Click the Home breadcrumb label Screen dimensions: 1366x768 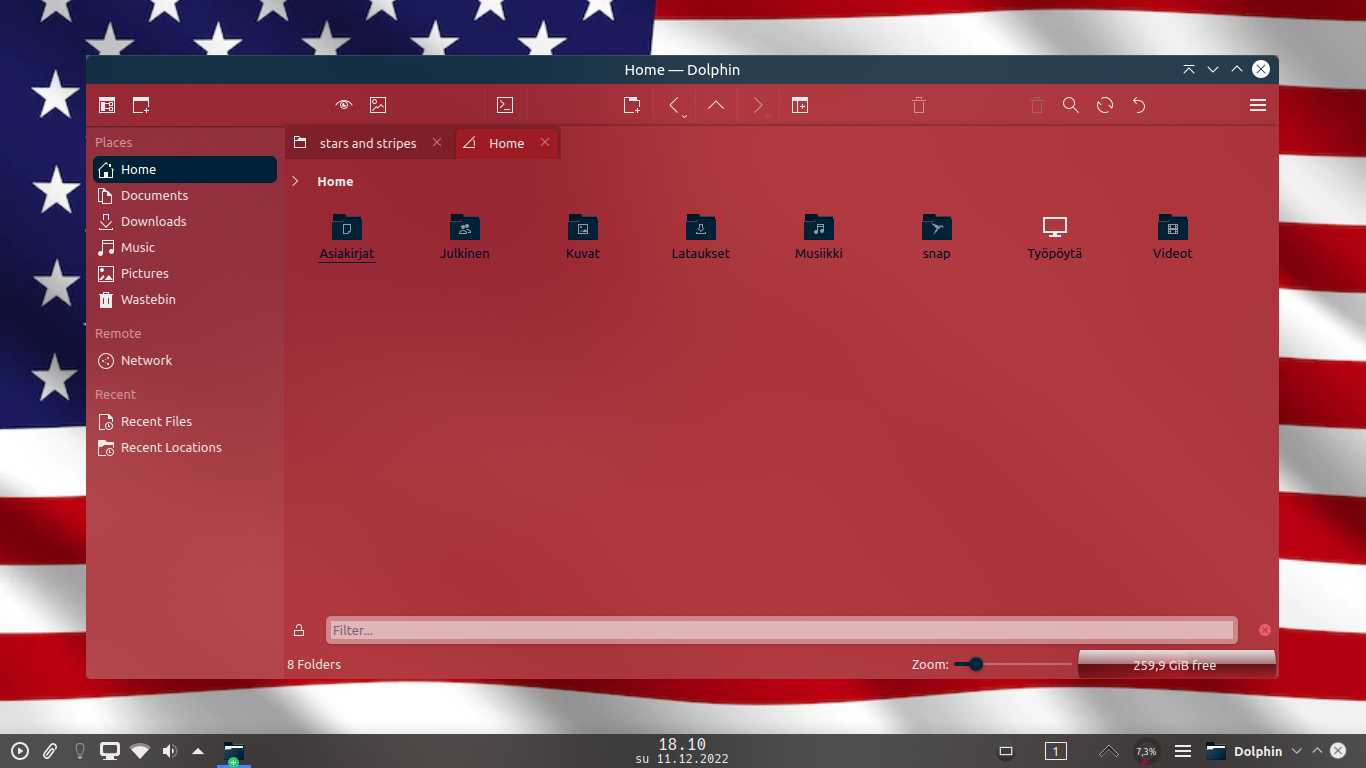coord(335,181)
